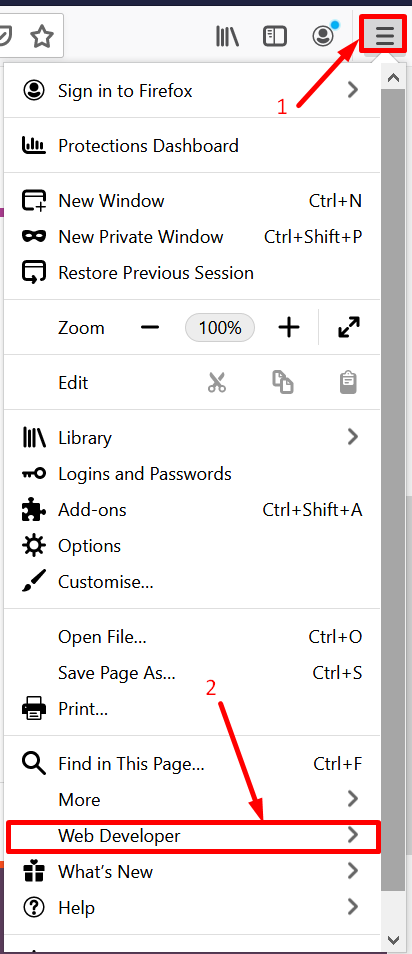This screenshot has width=412, height=954.
Task: Open Protections Dashboard entry
Action: point(192,145)
